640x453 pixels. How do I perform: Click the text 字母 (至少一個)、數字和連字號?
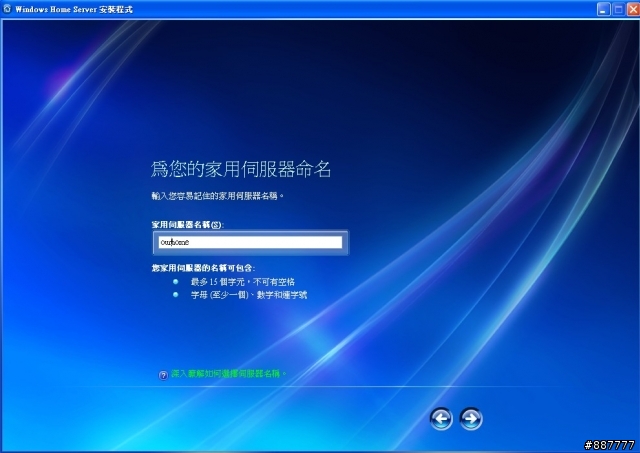click(x=249, y=295)
